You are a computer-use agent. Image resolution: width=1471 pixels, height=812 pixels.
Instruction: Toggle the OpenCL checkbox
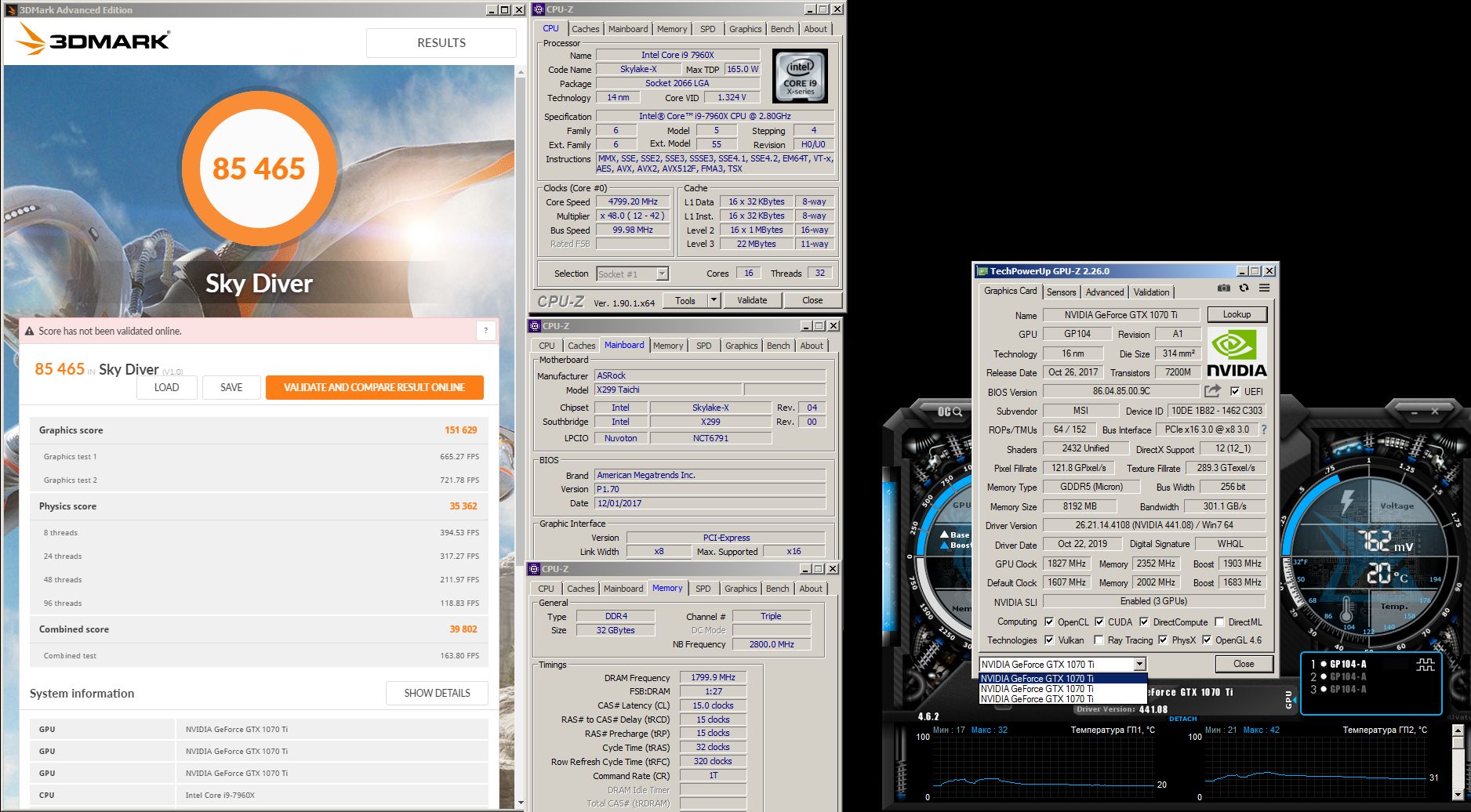point(1049,622)
